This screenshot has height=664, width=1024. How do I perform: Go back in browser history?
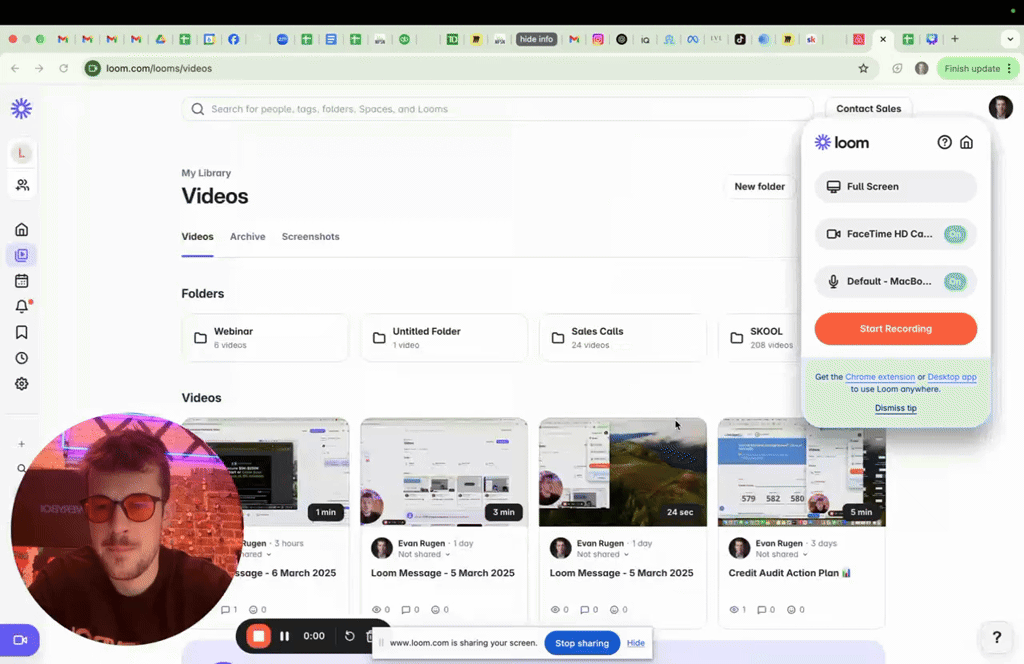(15, 69)
